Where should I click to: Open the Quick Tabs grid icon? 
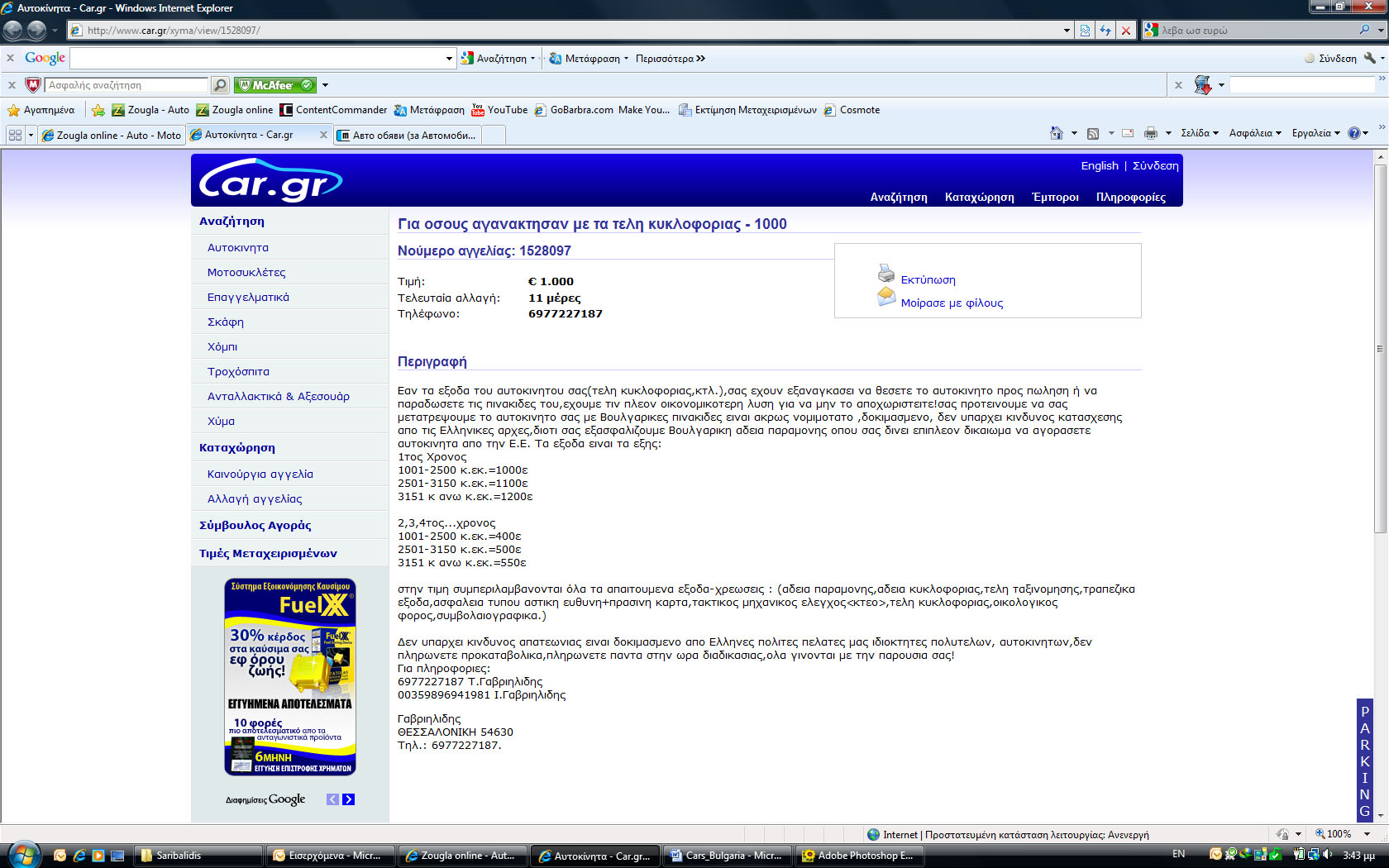pos(15,135)
